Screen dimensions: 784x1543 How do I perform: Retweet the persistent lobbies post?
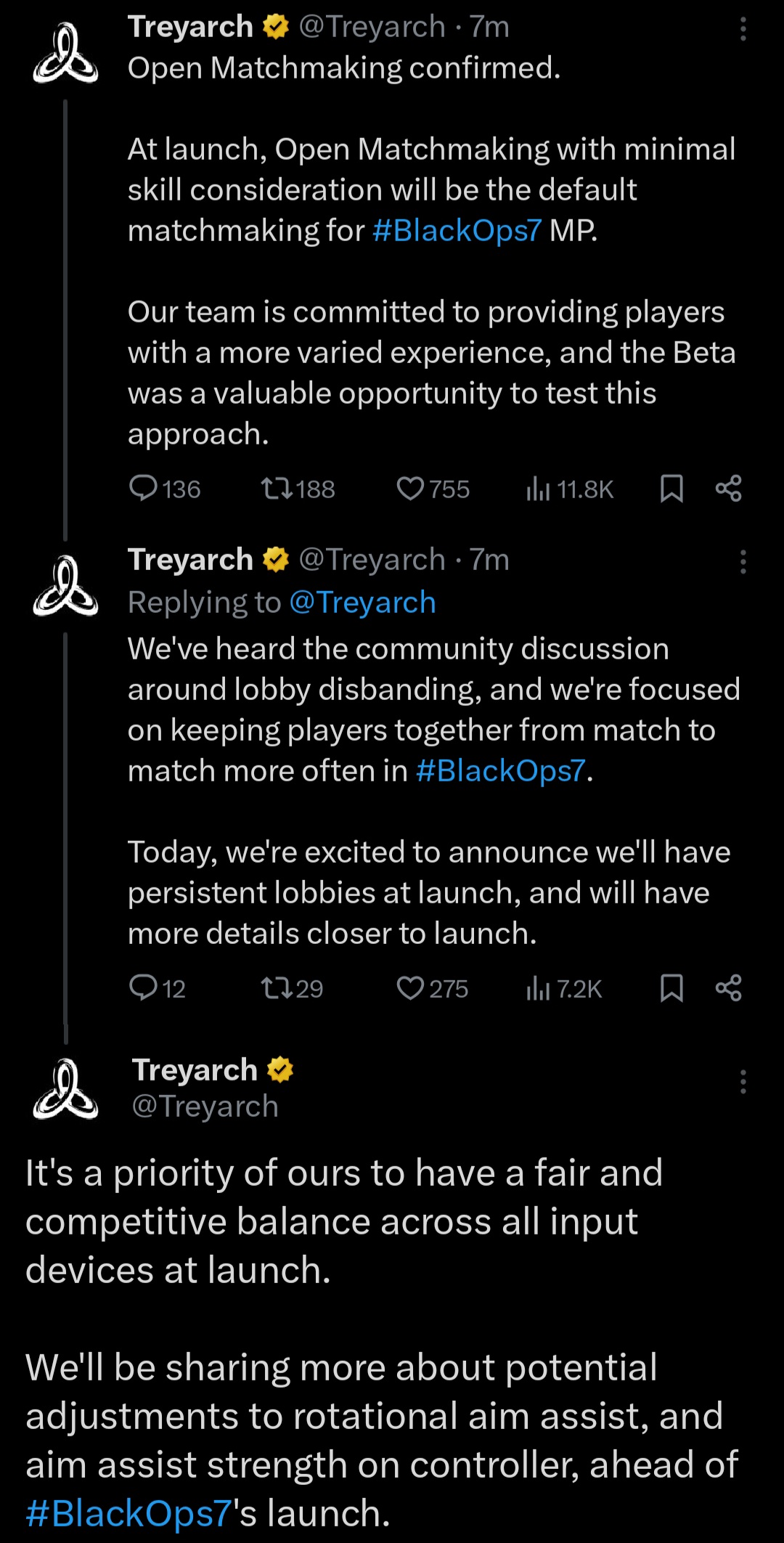[x=277, y=988]
